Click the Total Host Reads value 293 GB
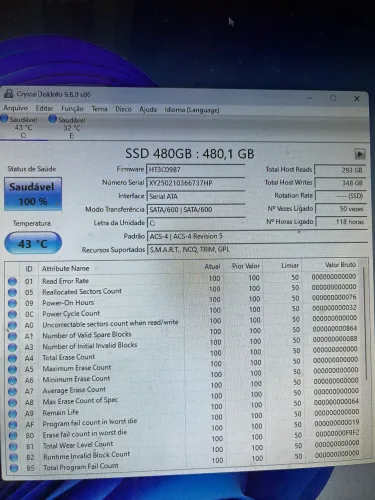Screen dimensions: 375x500 tap(340, 170)
